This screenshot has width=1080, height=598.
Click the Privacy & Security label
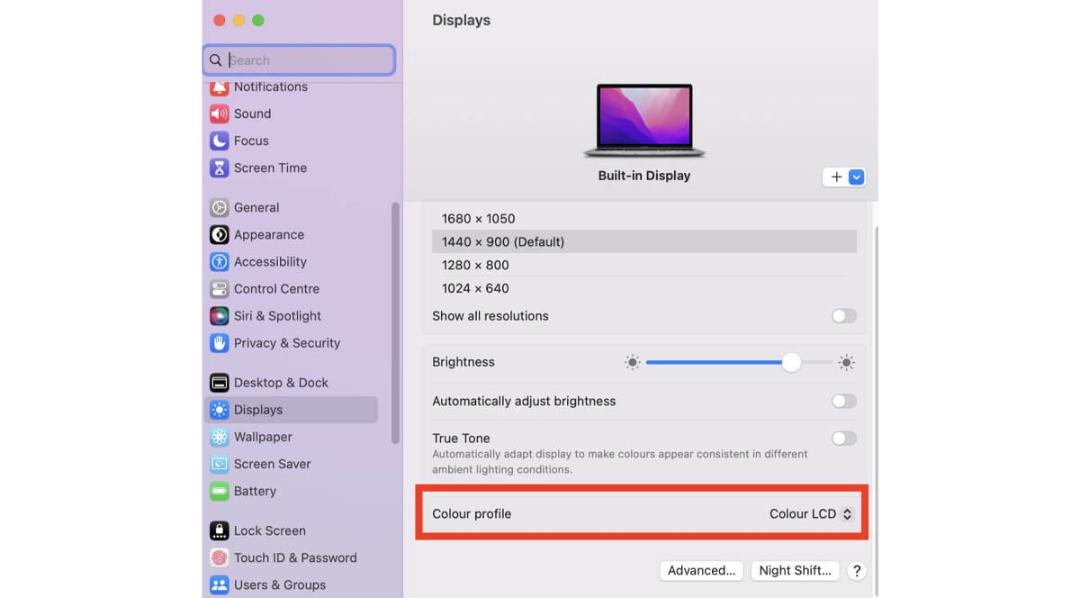click(x=287, y=343)
